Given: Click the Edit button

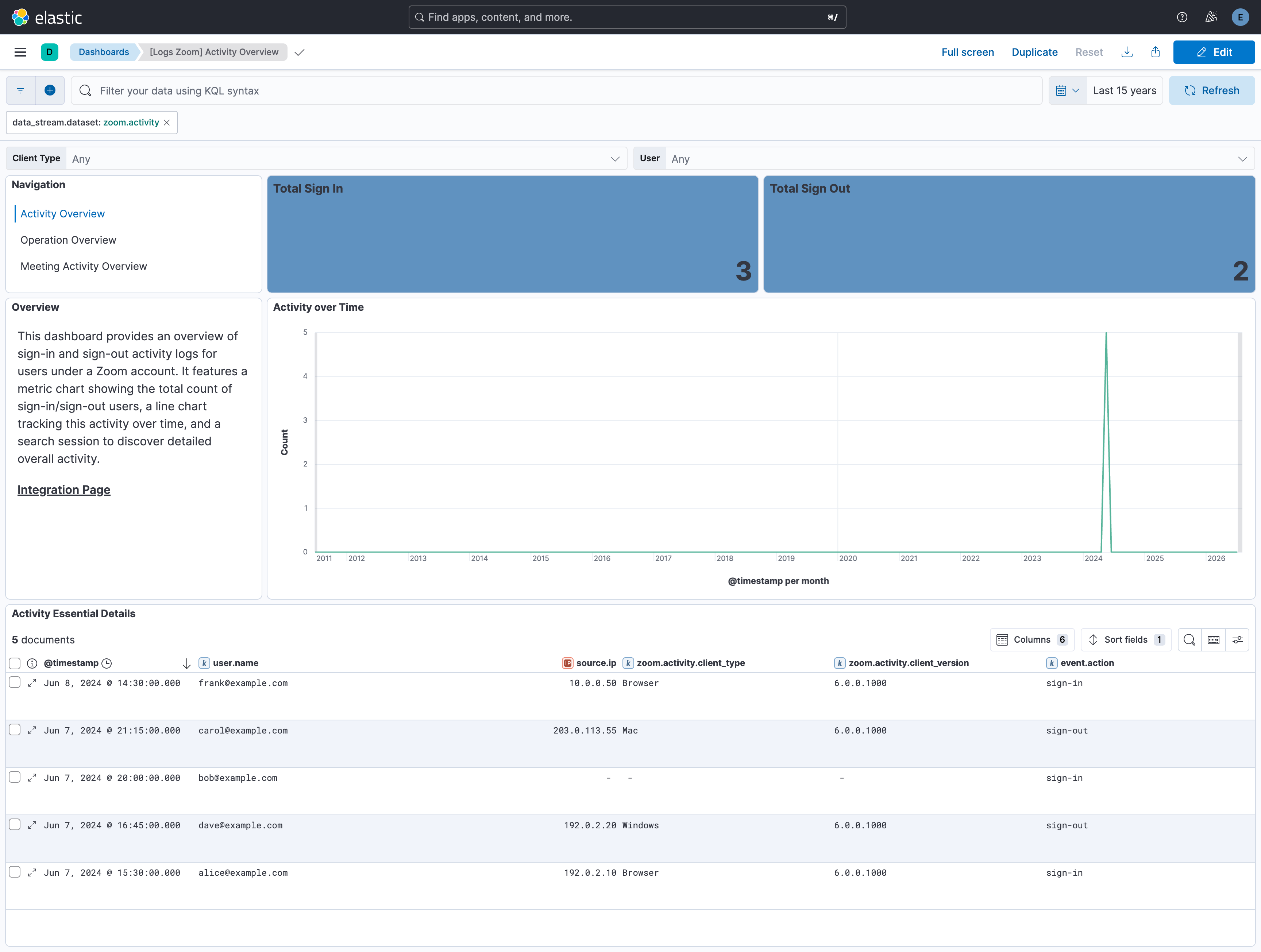Looking at the screenshot, I should [x=1214, y=52].
